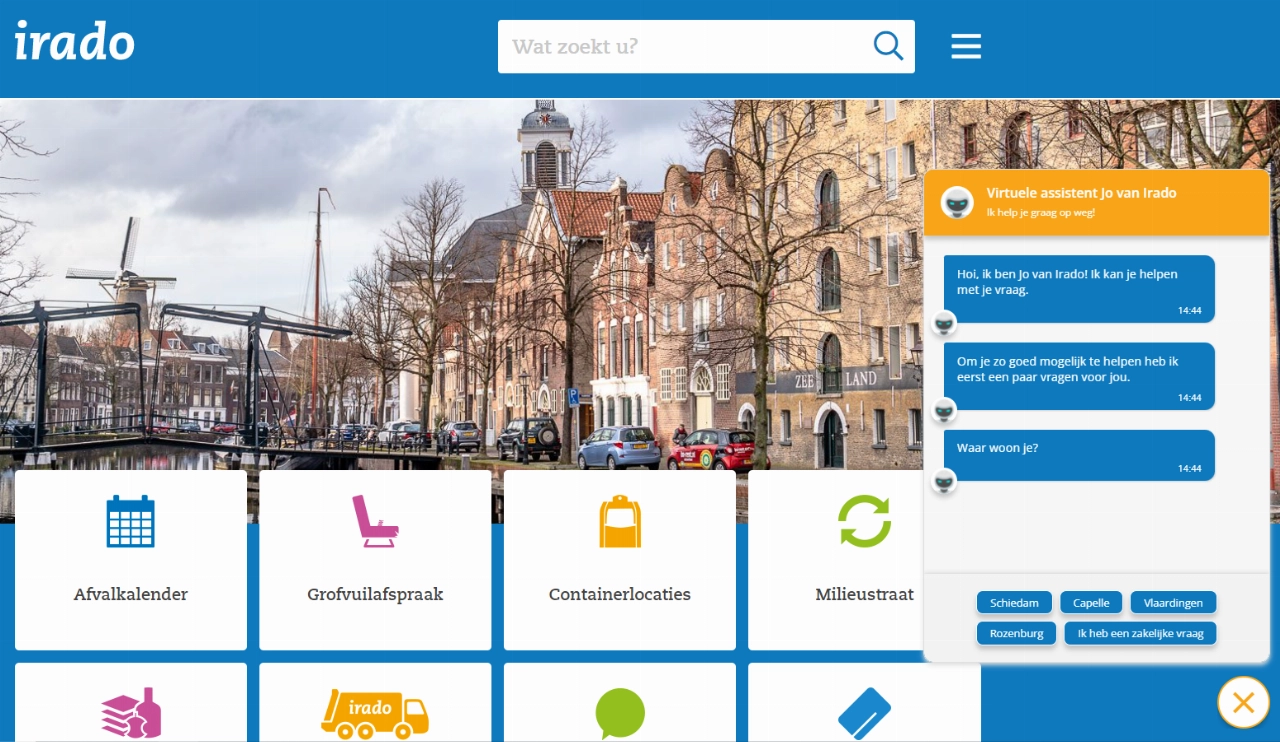Select 'Ik heb een zakelijke vraag'
Screen dimensions: 1280x742
click(x=1140, y=633)
